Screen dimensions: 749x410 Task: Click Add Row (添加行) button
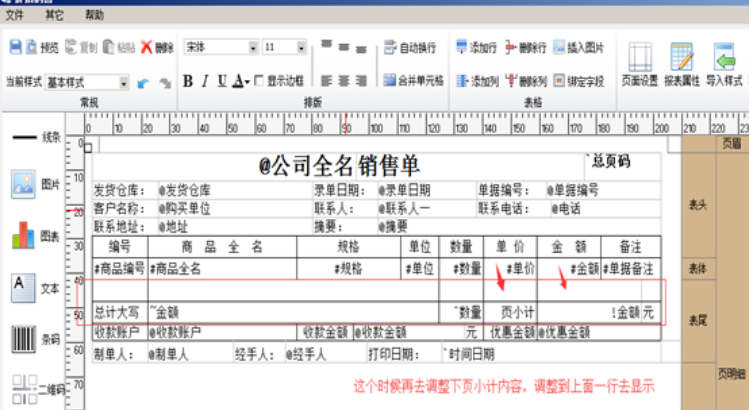(476, 47)
